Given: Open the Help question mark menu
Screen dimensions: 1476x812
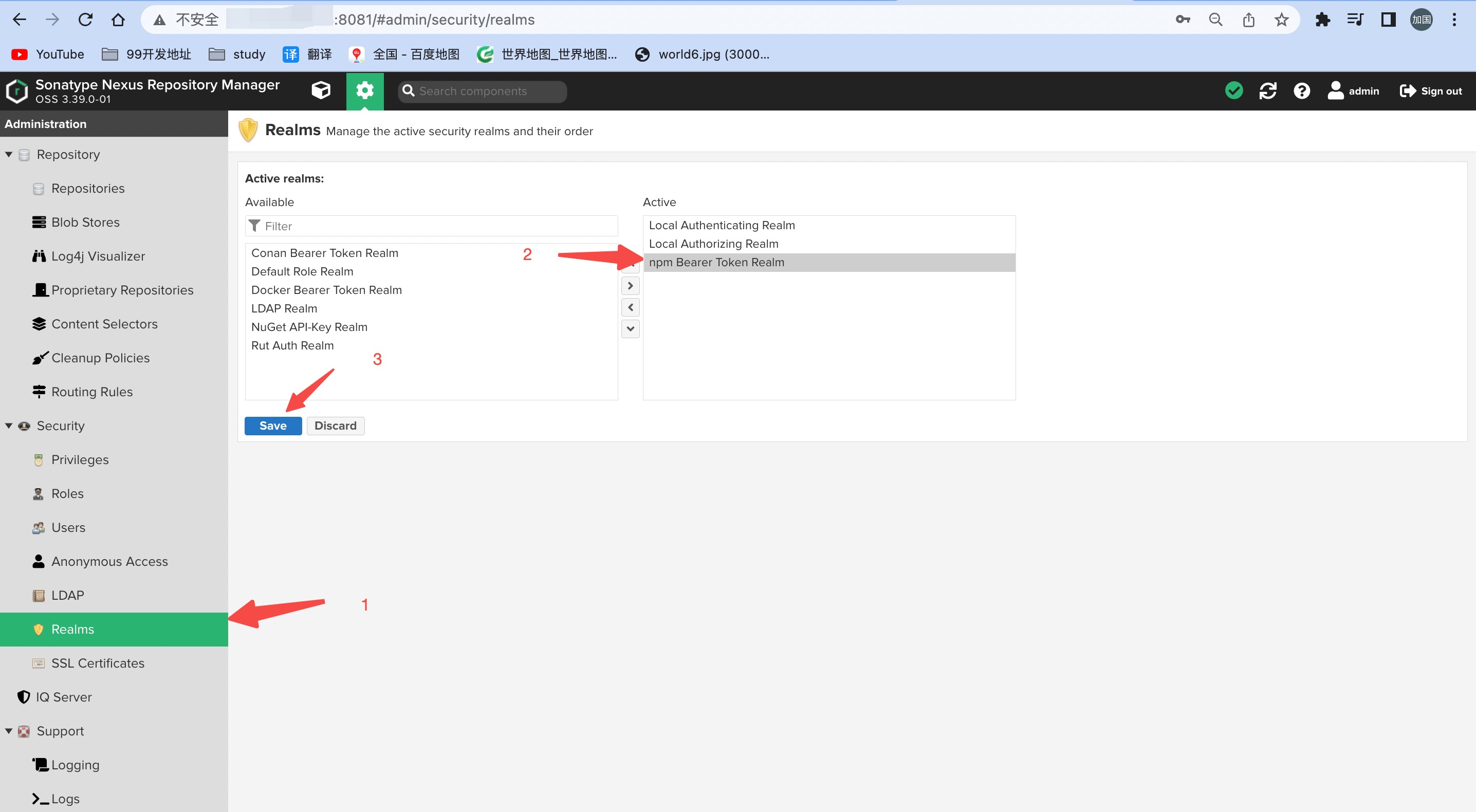Looking at the screenshot, I should [x=1301, y=90].
